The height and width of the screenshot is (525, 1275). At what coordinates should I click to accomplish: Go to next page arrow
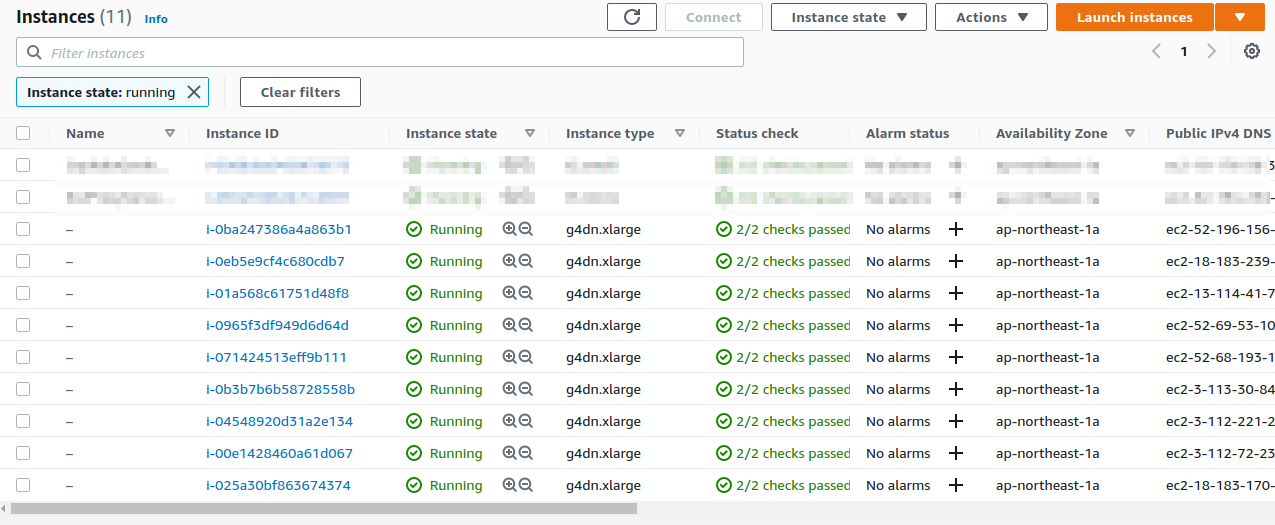click(x=1212, y=51)
